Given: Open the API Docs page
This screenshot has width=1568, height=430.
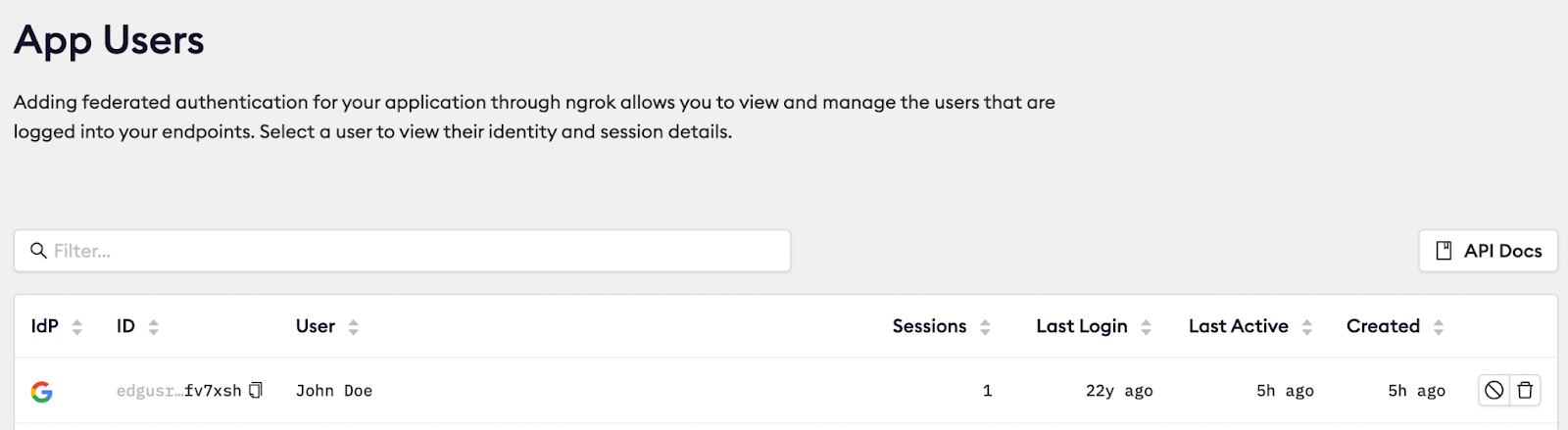Looking at the screenshot, I should pos(1488,251).
